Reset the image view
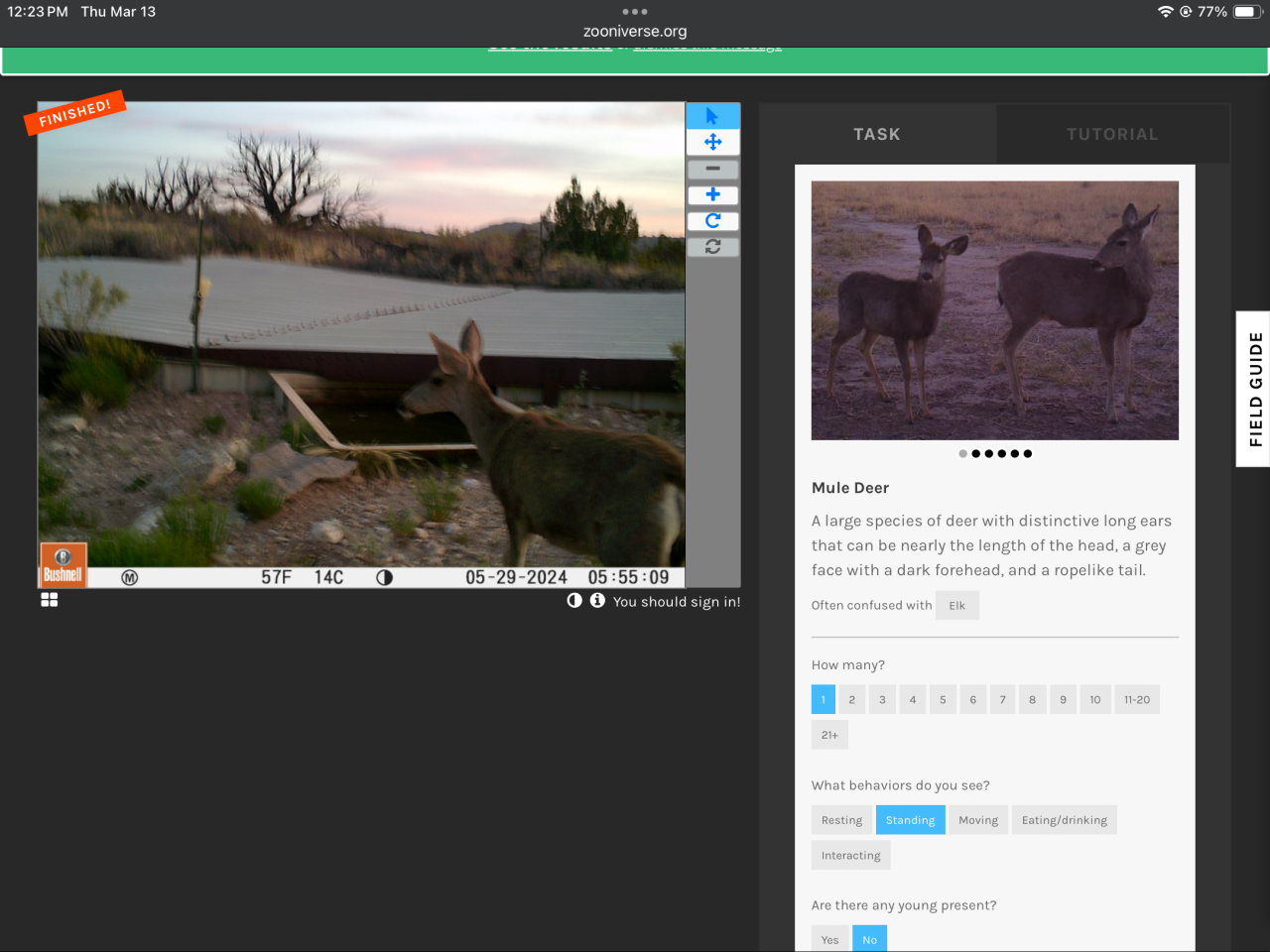This screenshot has width=1270, height=952. point(712,247)
